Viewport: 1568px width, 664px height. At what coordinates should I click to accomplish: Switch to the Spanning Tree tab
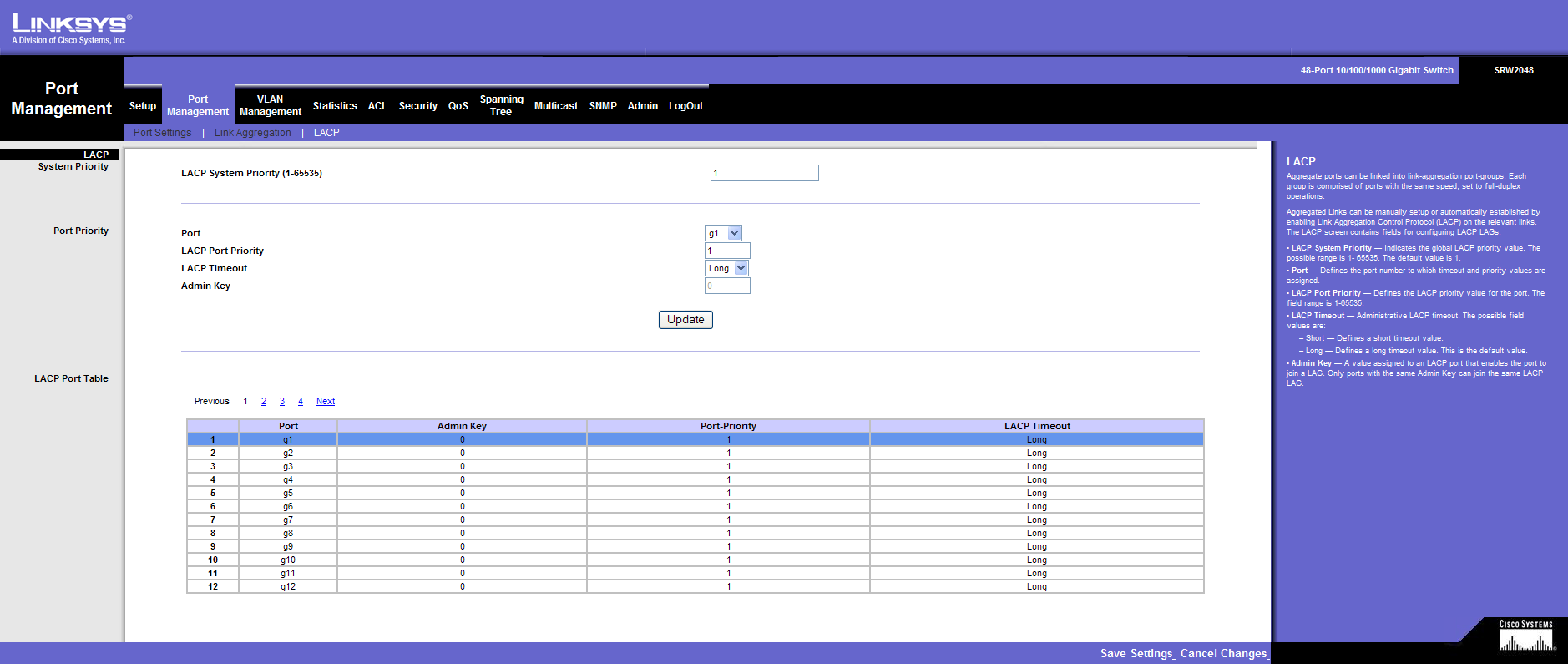[x=501, y=105]
